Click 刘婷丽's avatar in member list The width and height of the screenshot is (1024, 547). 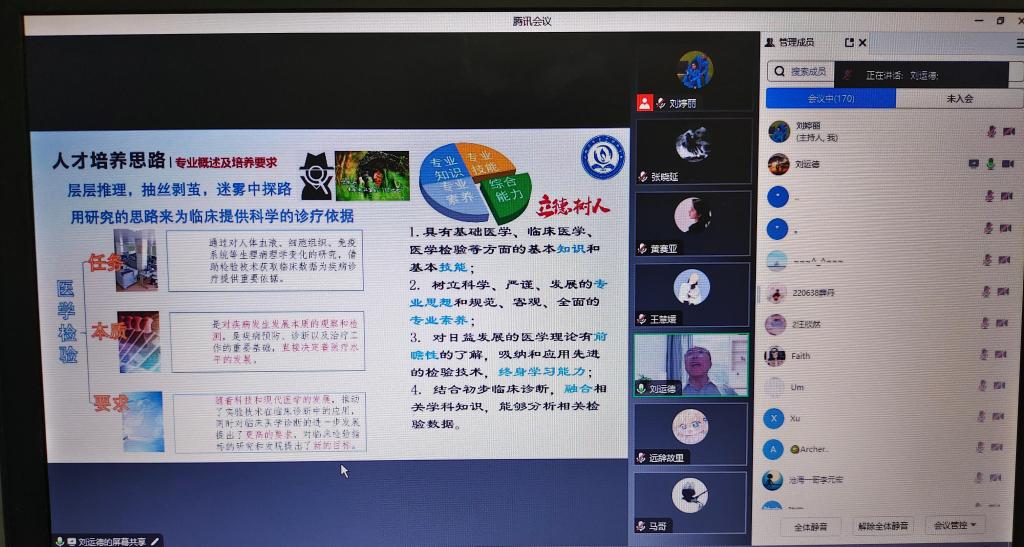pyautogui.click(x=778, y=131)
